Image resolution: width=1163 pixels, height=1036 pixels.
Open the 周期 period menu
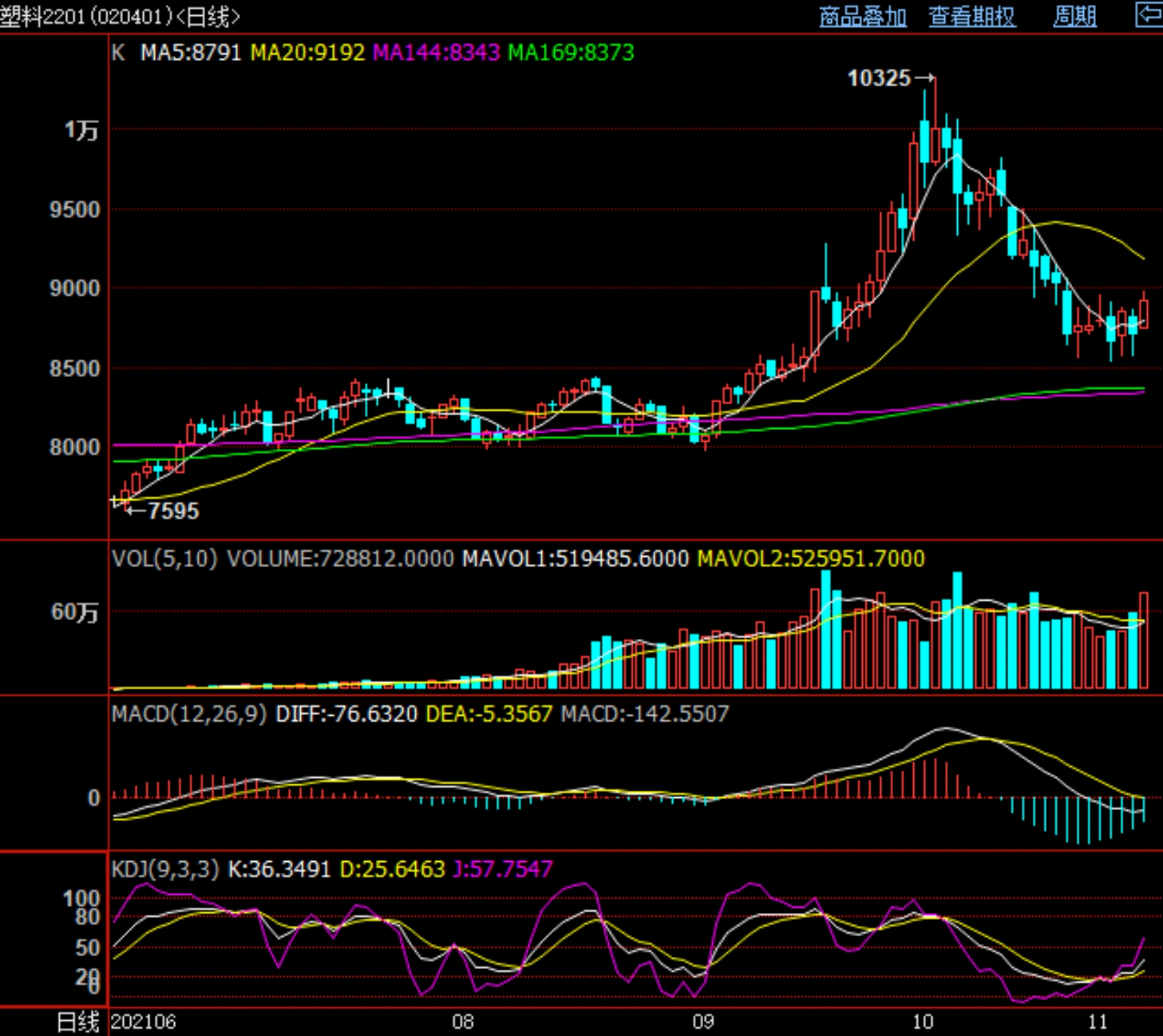(x=1074, y=17)
